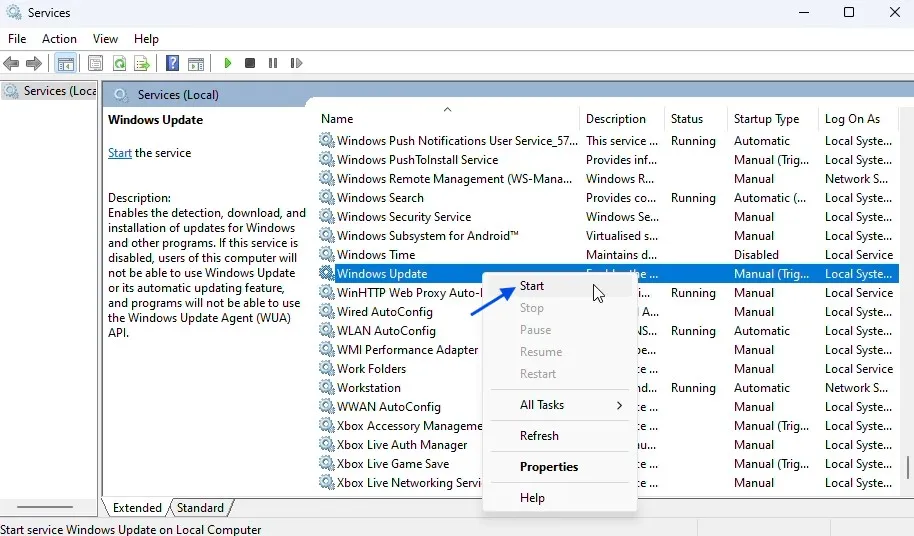Screen dimensions: 914x536
Task: Click gear icon beside Xbox Live Game Save
Action: [x=326, y=463]
